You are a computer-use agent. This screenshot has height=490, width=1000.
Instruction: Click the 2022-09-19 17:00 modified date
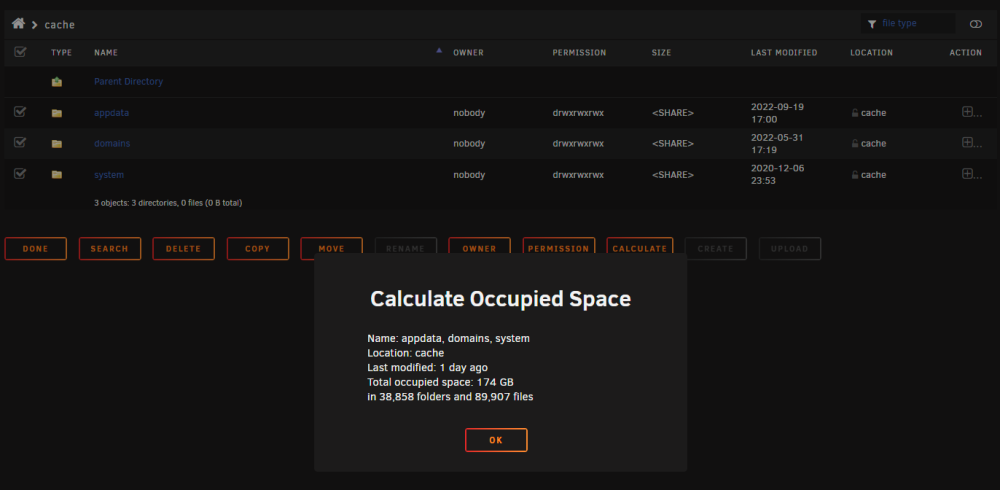pyautogui.click(x=777, y=113)
